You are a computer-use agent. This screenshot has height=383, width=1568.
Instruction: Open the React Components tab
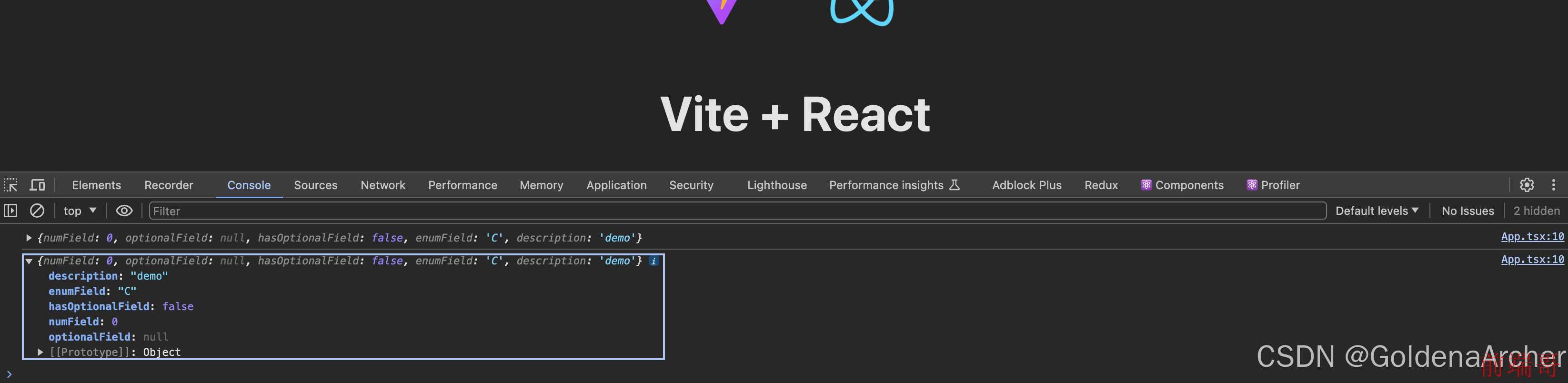coord(1182,185)
